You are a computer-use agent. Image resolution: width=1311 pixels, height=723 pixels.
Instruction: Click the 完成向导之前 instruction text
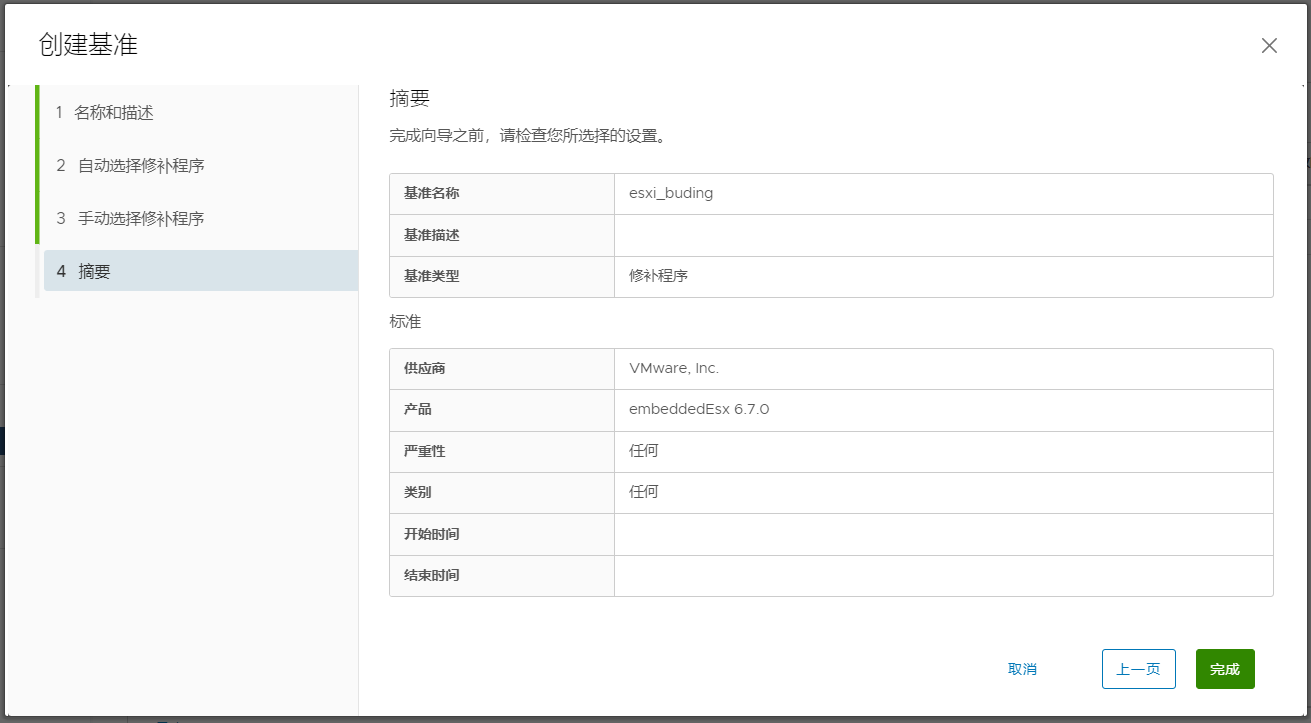click(528, 135)
